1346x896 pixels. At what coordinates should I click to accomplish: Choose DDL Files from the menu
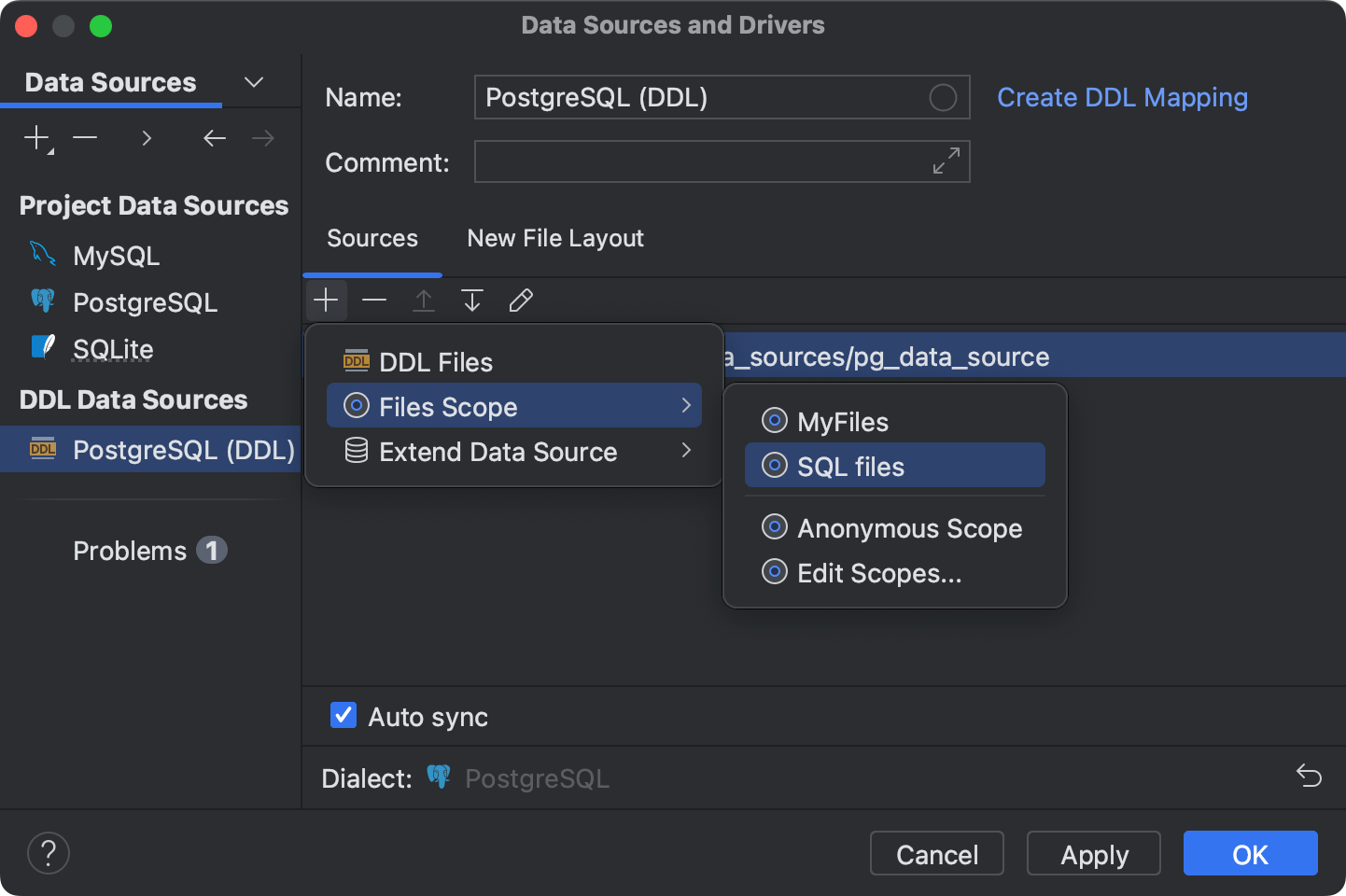(x=435, y=361)
